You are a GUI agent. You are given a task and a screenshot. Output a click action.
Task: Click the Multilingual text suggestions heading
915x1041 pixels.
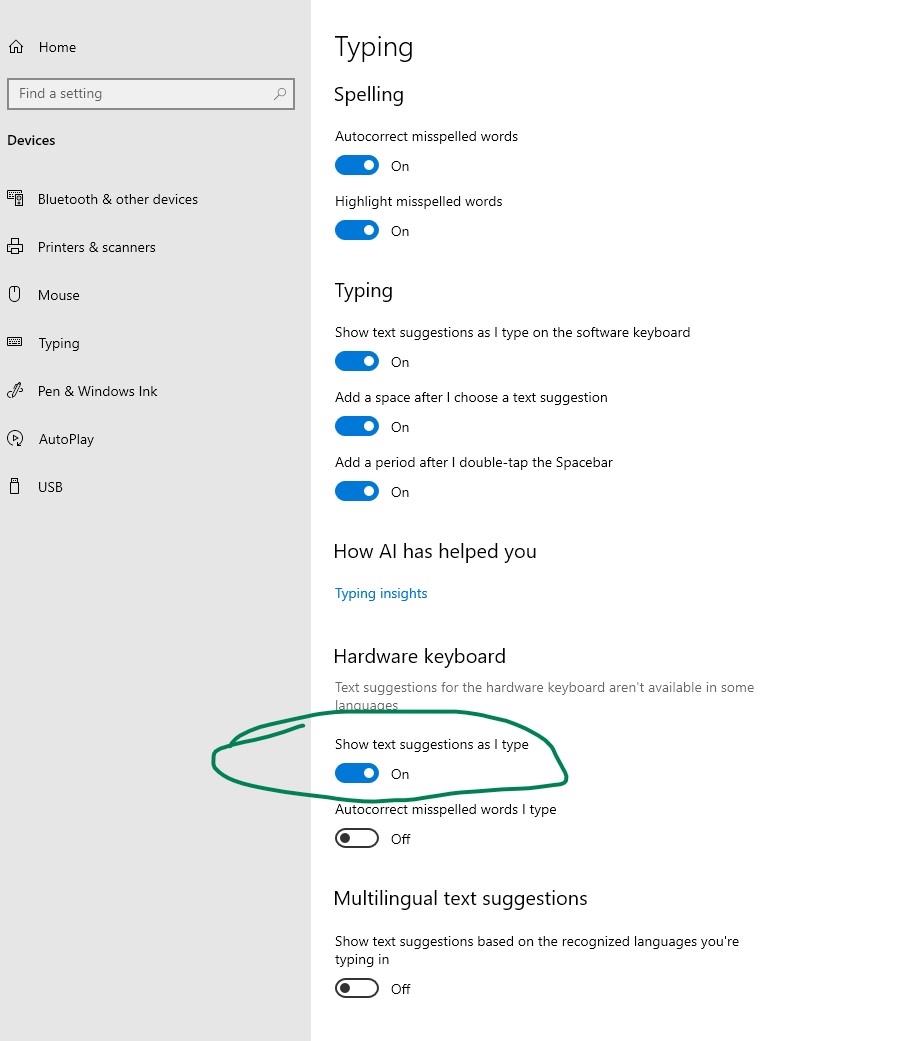click(x=461, y=899)
